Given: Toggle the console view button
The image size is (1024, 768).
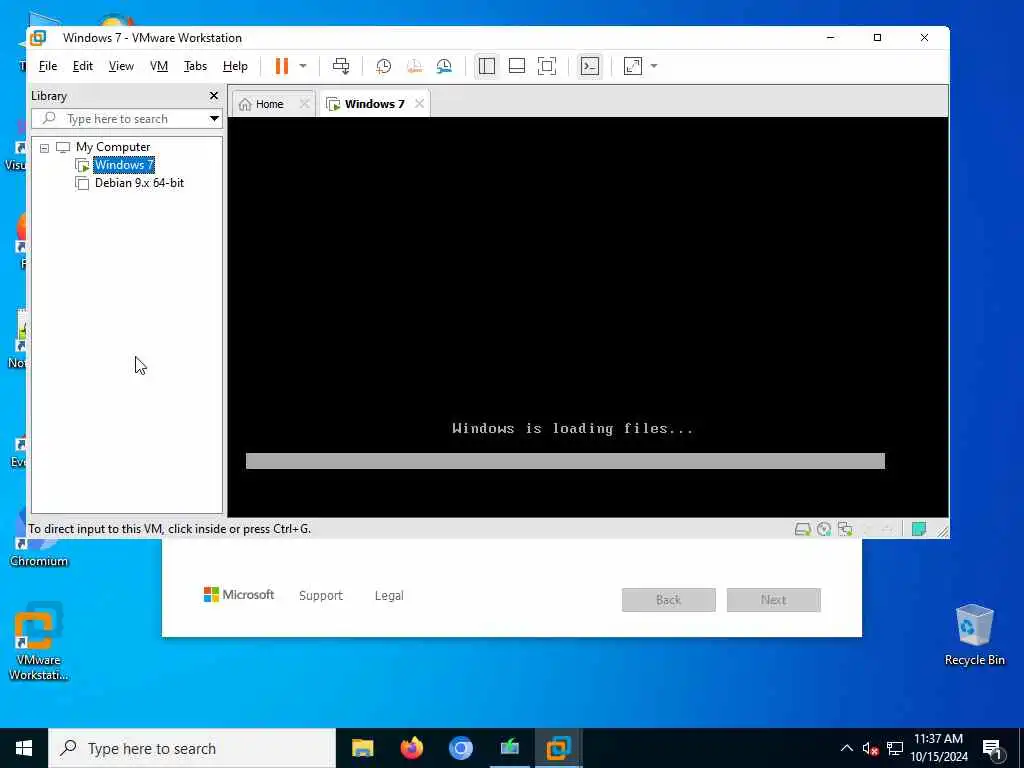Looking at the screenshot, I should [590, 66].
